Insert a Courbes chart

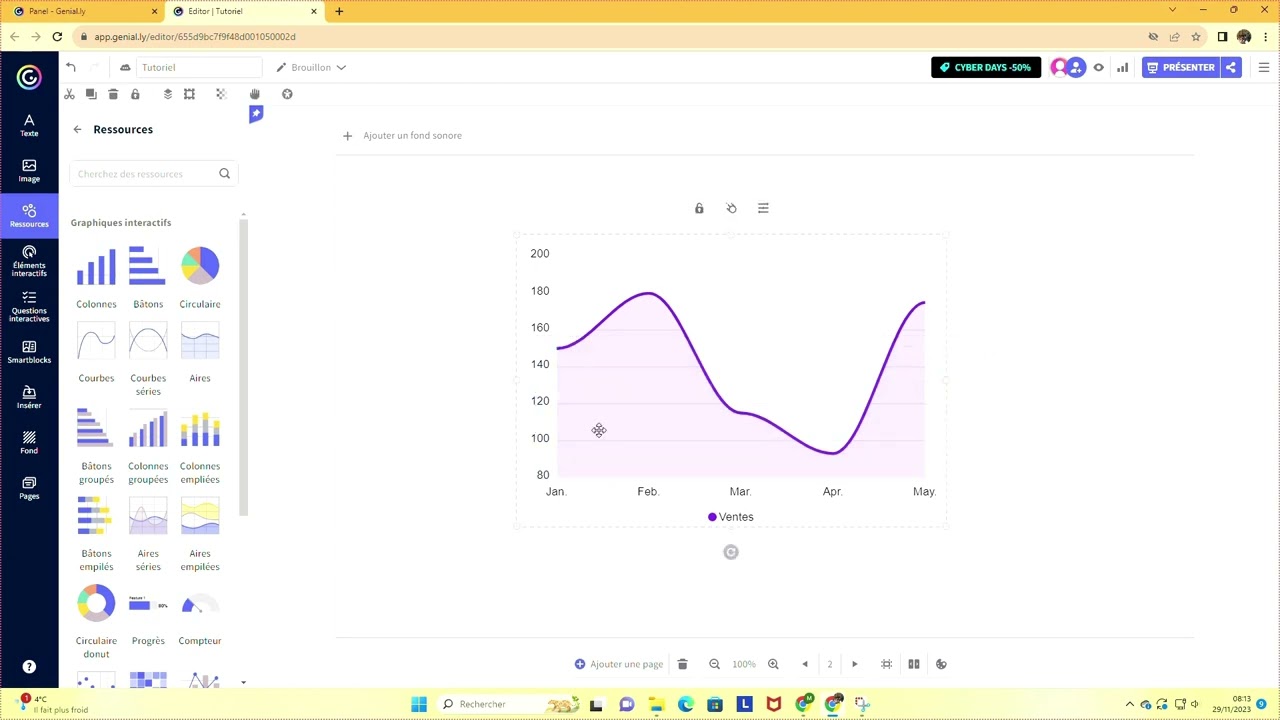click(x=96, y=353)
